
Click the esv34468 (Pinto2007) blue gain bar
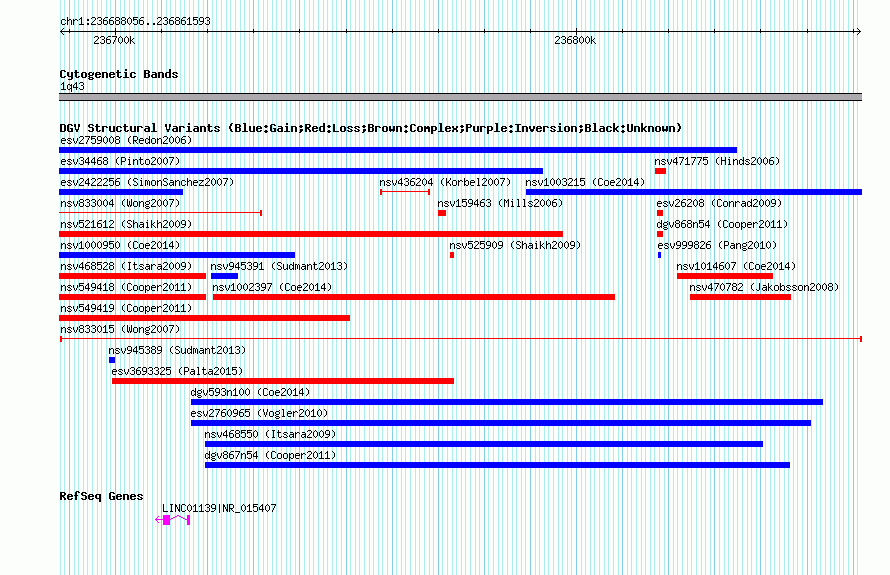coord(301,171)
